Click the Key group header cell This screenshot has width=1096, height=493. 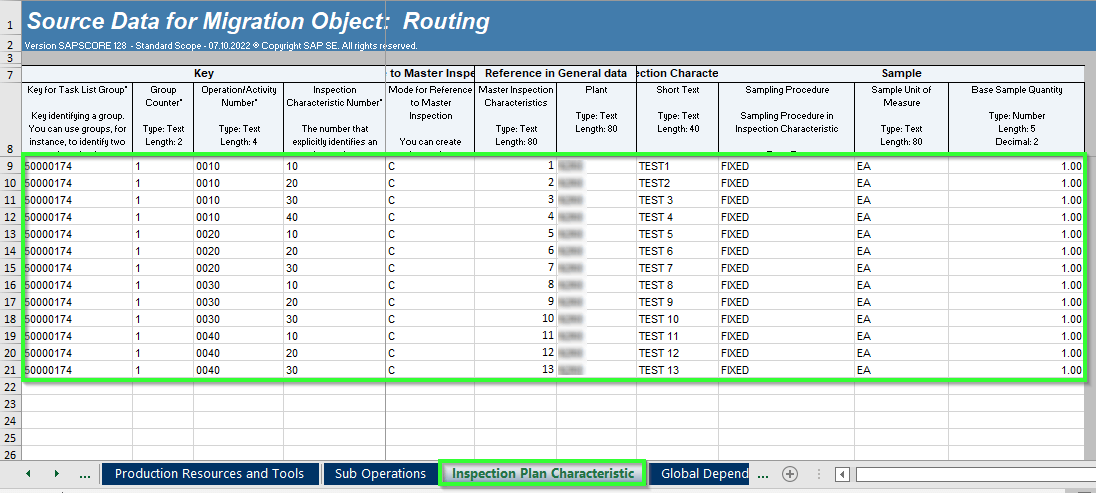tap(203, 73)
